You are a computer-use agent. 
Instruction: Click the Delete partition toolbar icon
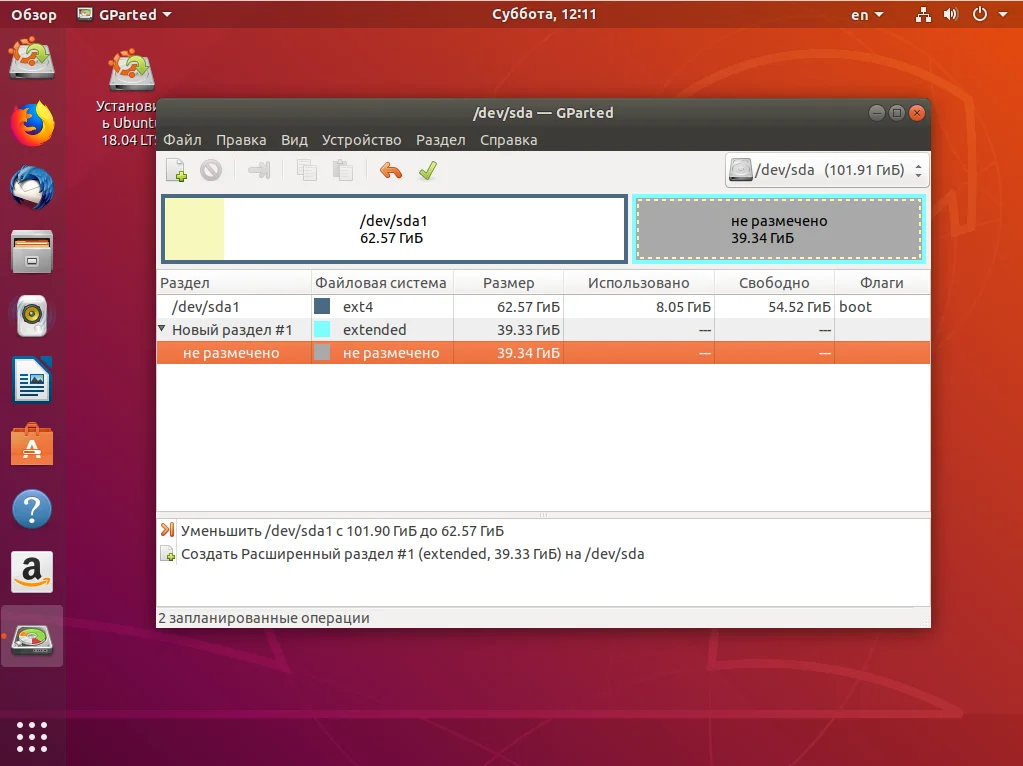pos(211,171)
